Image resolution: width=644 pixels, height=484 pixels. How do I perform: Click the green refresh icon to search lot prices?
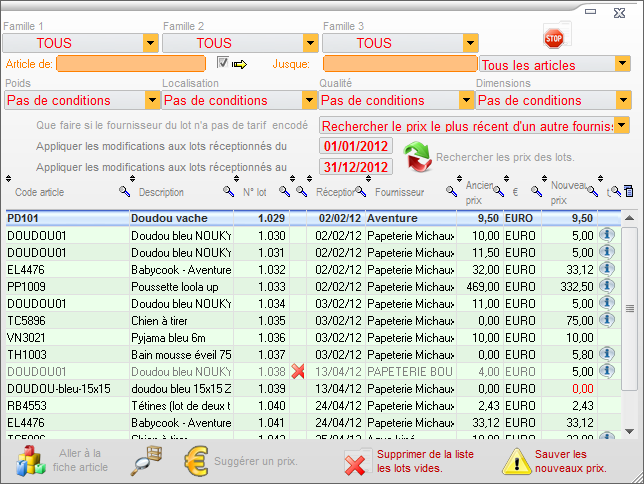click(x=417, y=157)
